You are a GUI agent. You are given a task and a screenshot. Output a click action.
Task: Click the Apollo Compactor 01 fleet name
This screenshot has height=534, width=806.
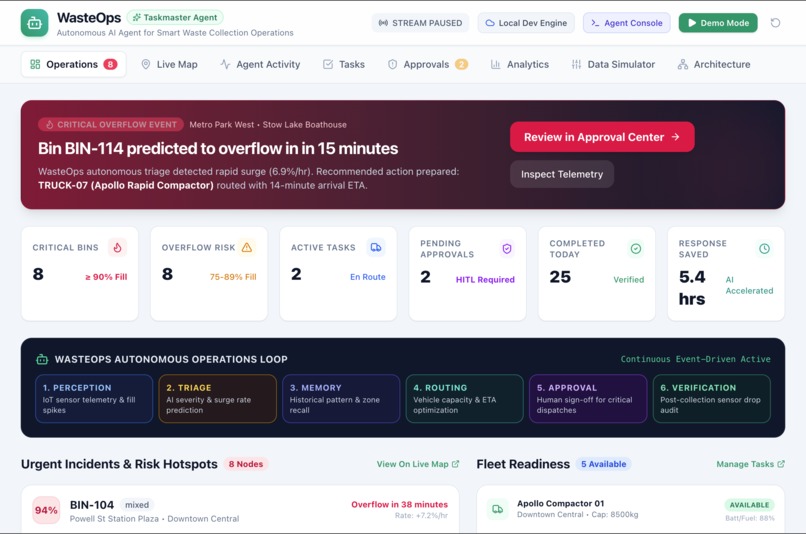(x=560, y=503)
